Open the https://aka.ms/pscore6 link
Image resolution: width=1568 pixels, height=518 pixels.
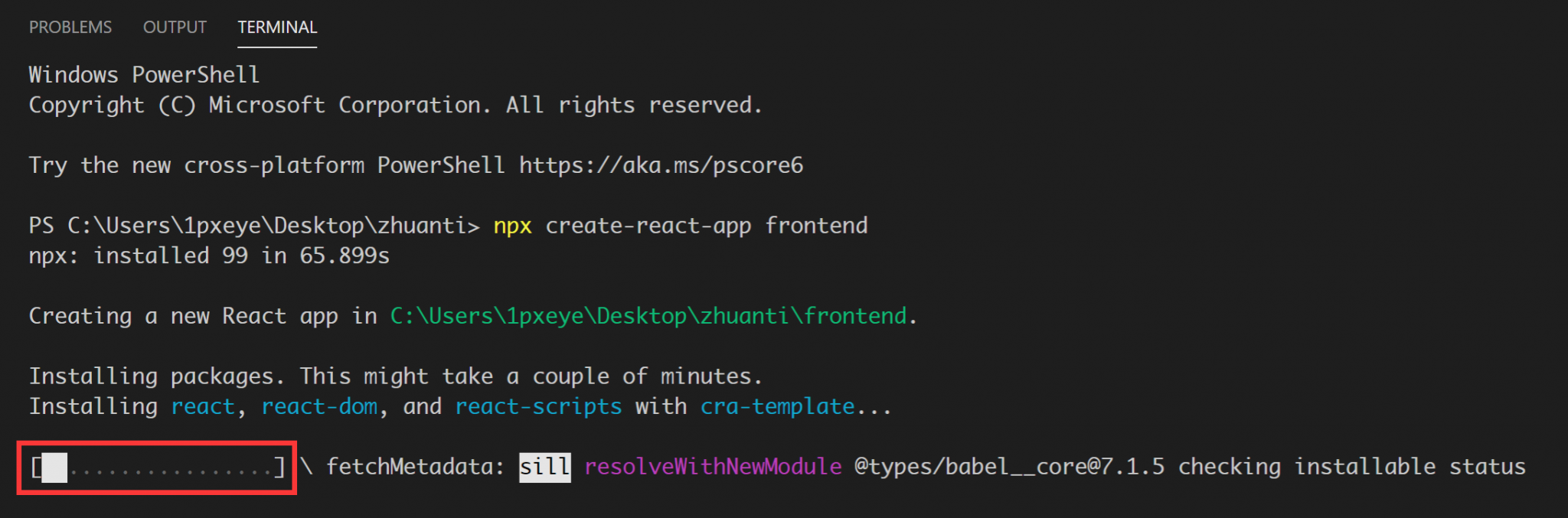[x=661, y=165]
